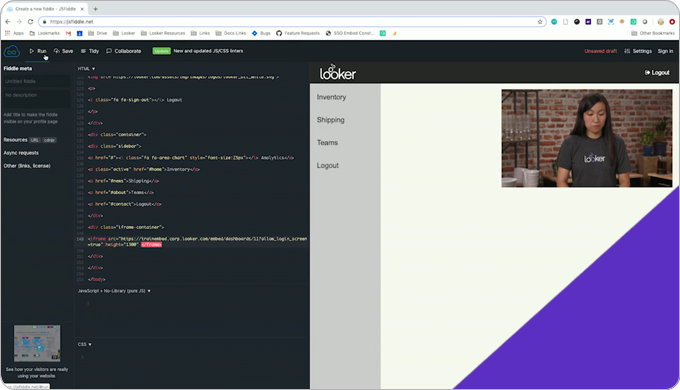Click the red circle browser icon
This screenshot has width=680, height=390.
click(x=672, y=22)
